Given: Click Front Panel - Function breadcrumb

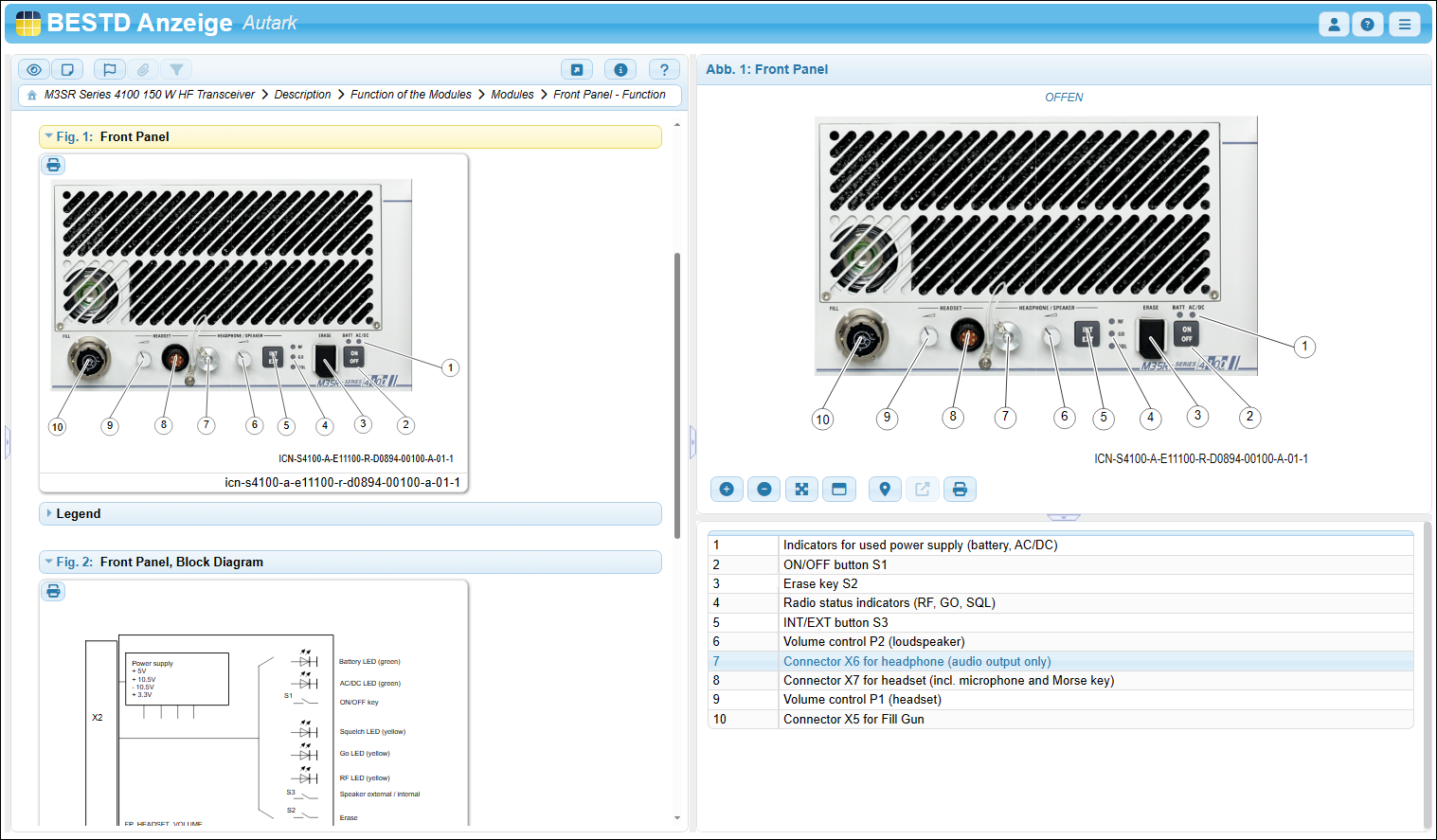Looking at the screenshot, I should coord(610,95).
